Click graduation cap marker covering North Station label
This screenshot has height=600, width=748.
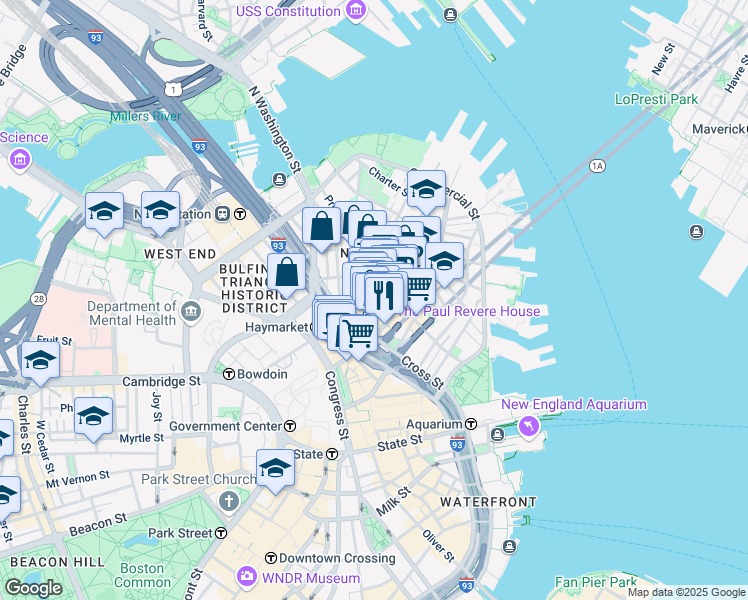pyautogui.click(x=160, y=211)
